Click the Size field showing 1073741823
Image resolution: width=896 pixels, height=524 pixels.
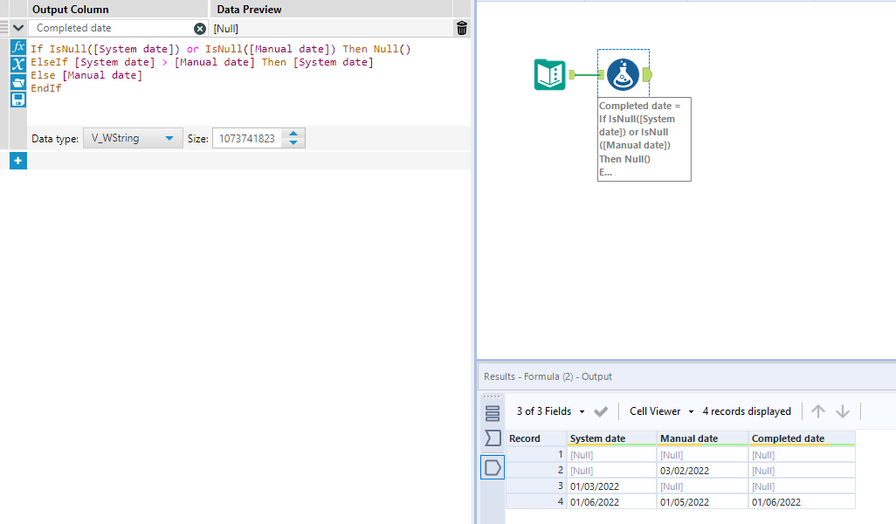247,138
